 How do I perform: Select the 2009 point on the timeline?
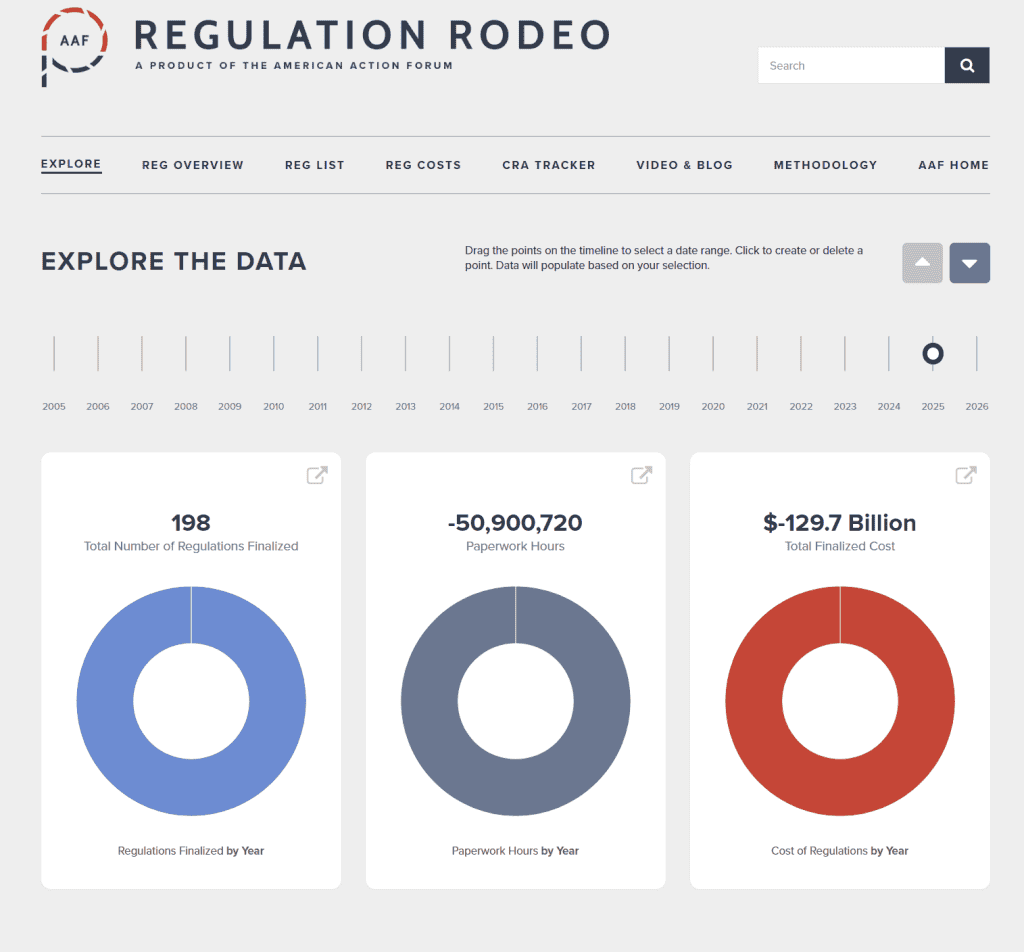click(x=230, y=354)
